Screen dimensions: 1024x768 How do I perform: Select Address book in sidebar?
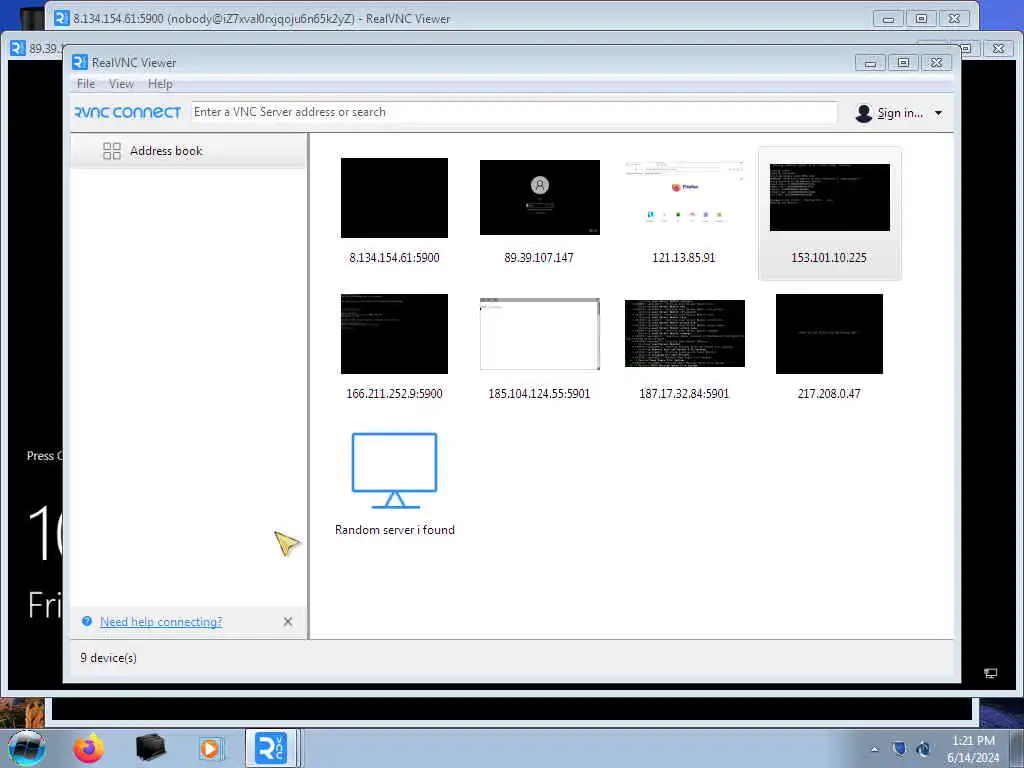point(188,151)
